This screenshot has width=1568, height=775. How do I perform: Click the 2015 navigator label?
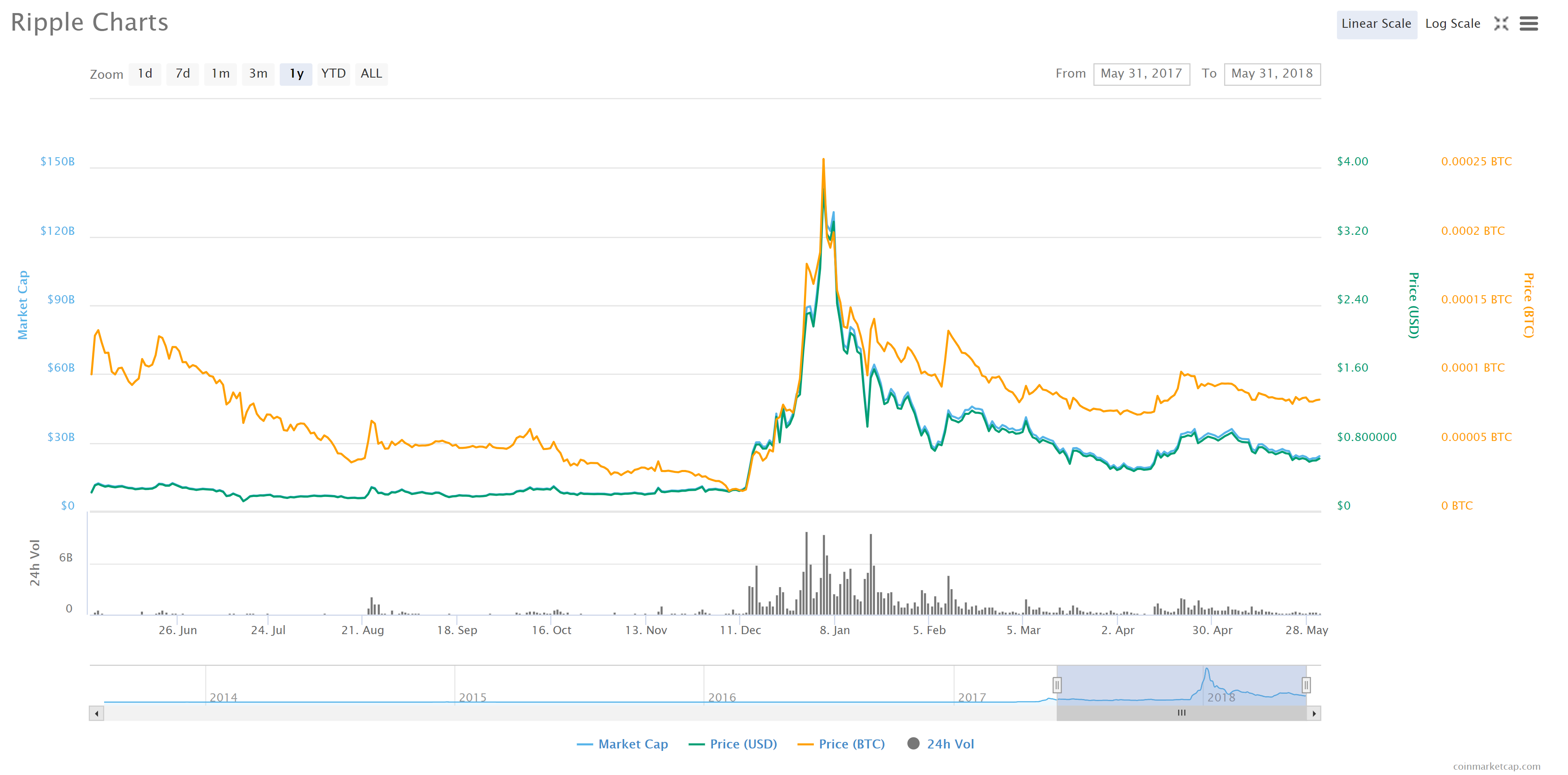[x=473, y=698]
